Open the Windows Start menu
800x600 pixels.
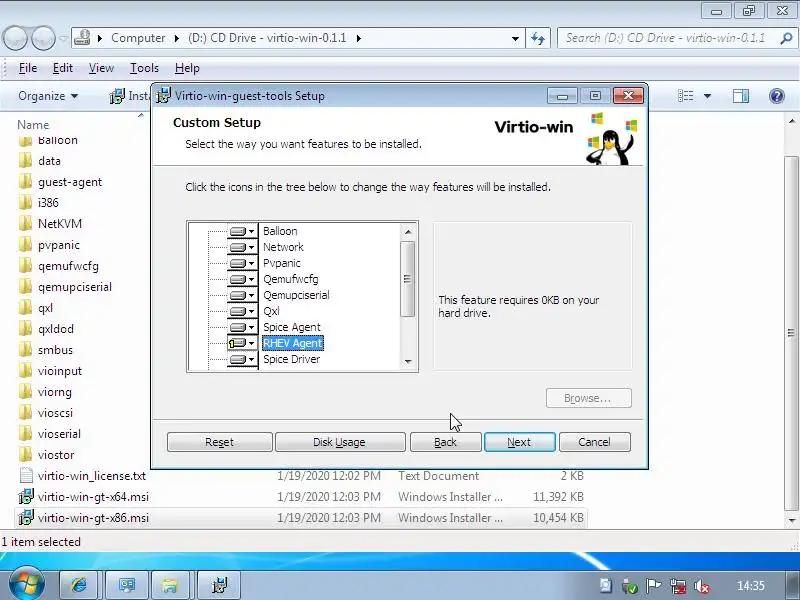pos(26,584)
